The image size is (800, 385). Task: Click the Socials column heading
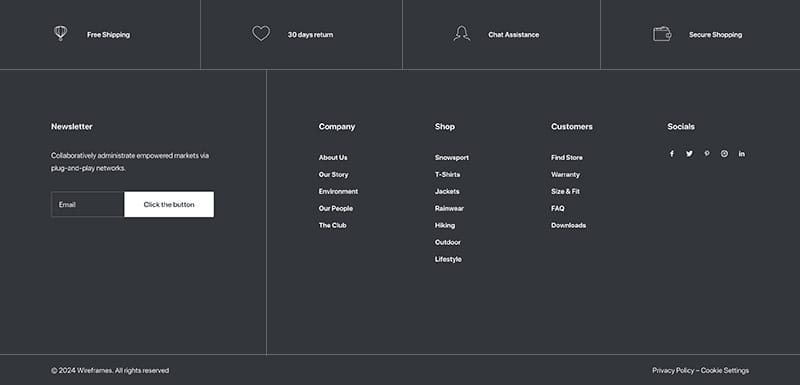coord(681,126)
